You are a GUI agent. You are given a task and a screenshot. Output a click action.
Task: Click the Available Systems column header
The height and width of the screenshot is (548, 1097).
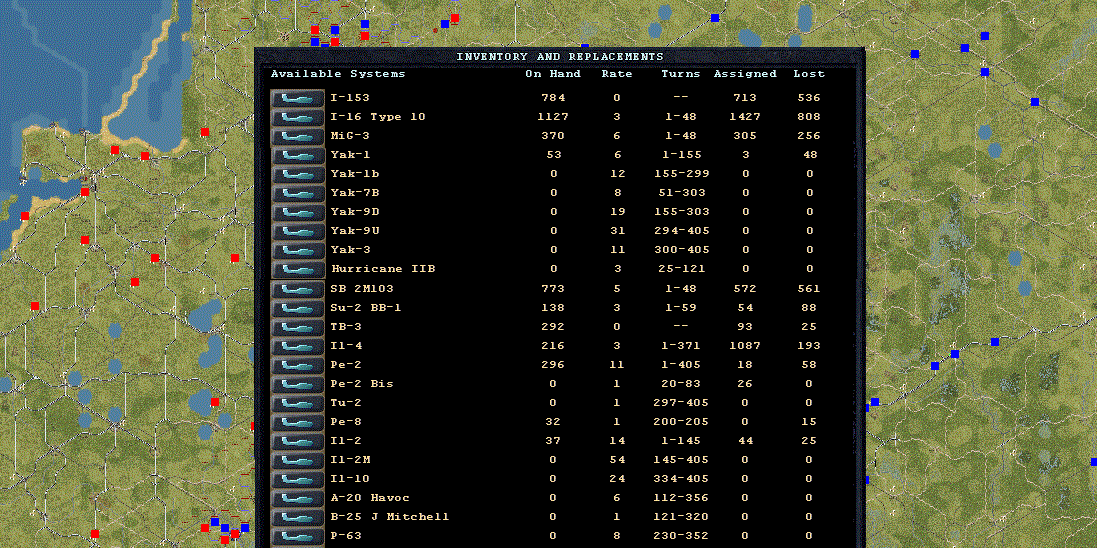point(338,73)
